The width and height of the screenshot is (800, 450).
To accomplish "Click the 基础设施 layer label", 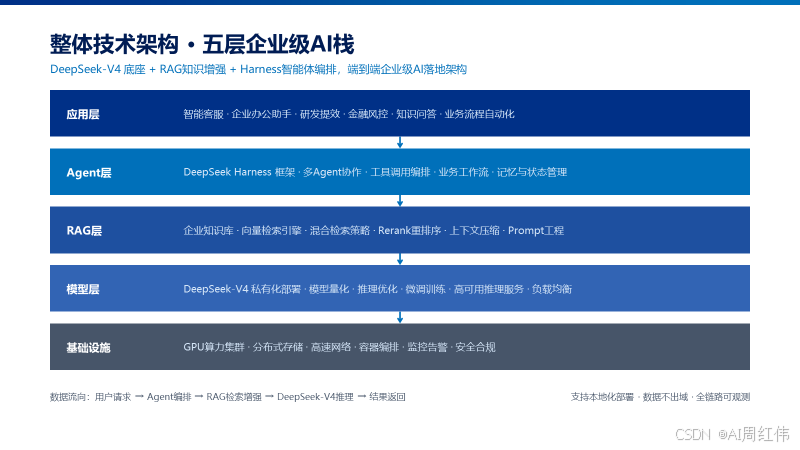I will point(88,348).
